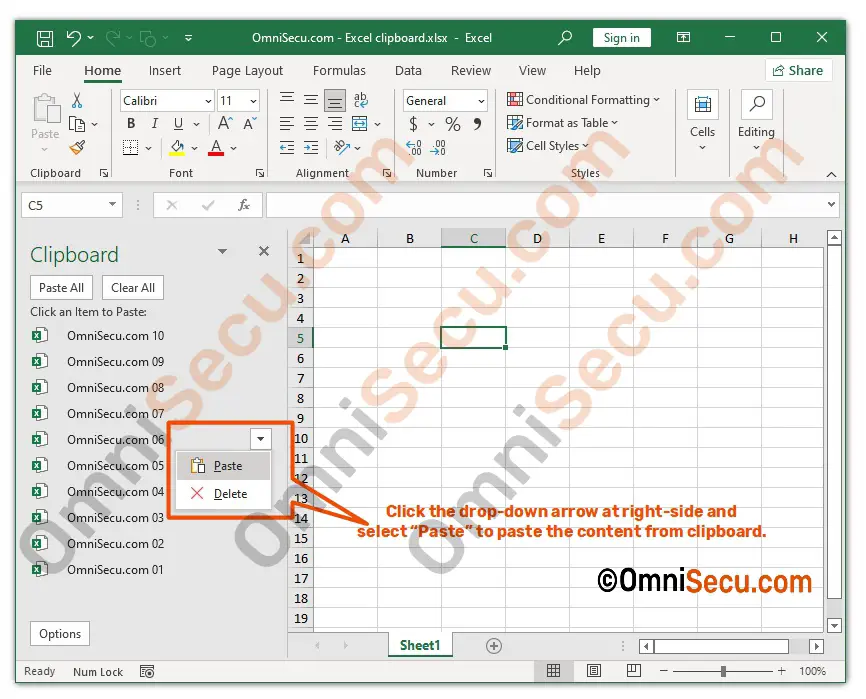The image size is (866, 699).
Task: Click the Merge and Center icon
Action: coord(360,124)
